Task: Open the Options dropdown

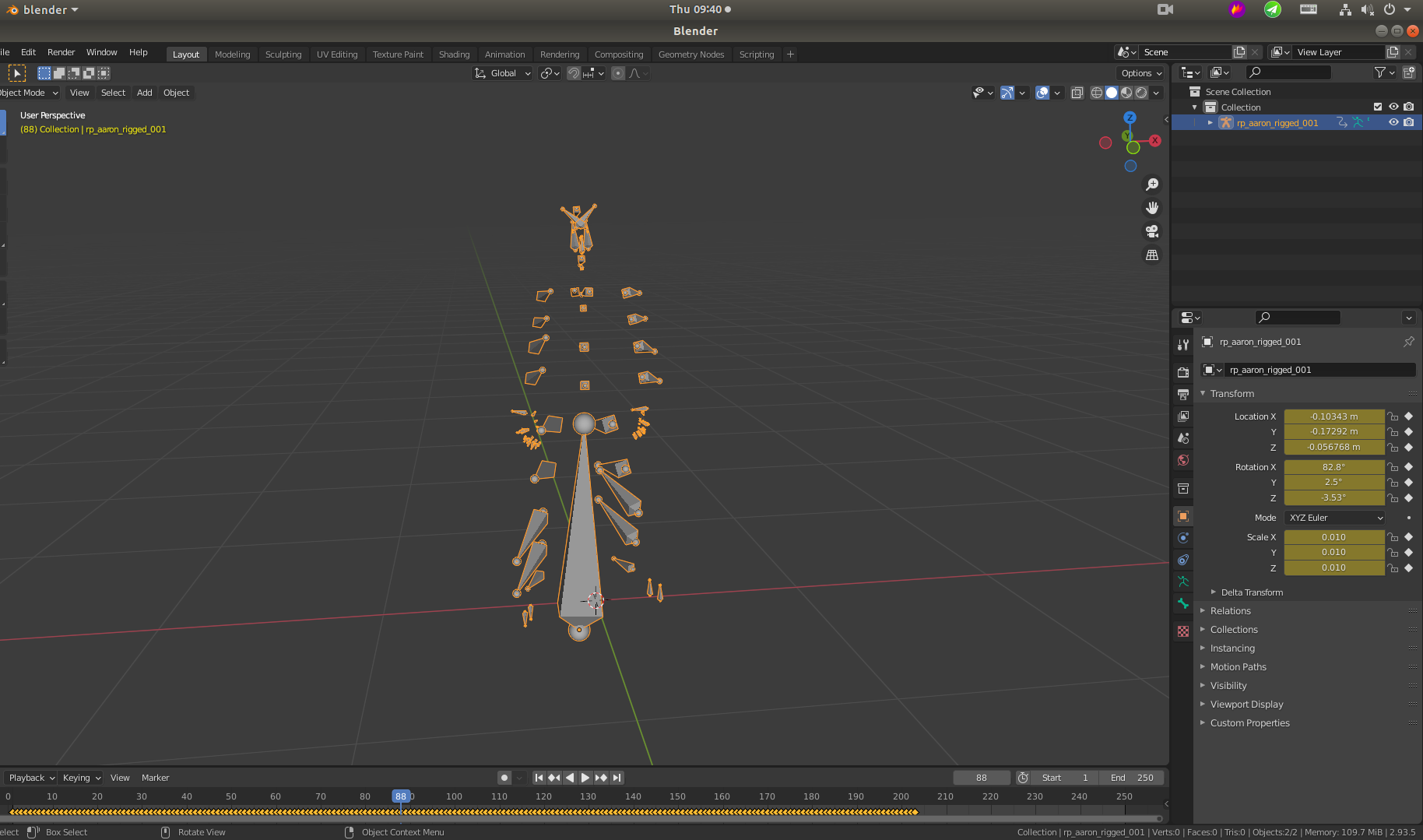Action: point(1141,73)
